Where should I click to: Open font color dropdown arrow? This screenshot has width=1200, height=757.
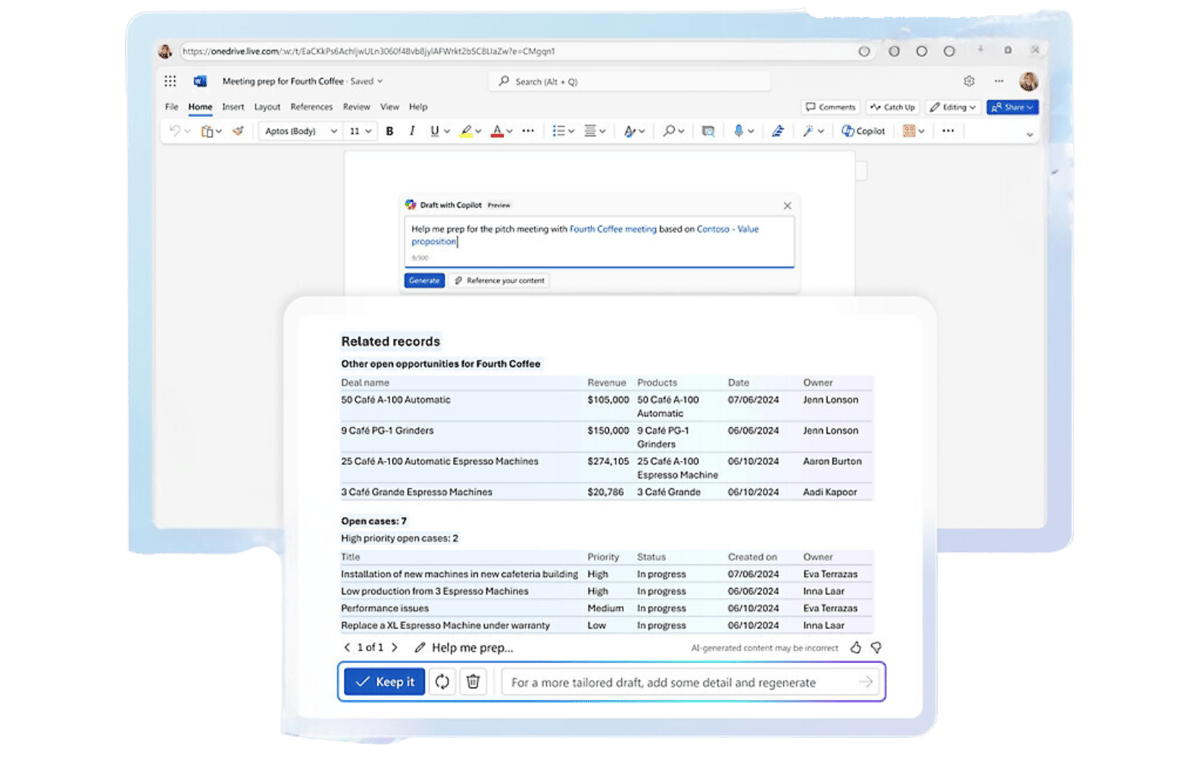tap(509, 131)
